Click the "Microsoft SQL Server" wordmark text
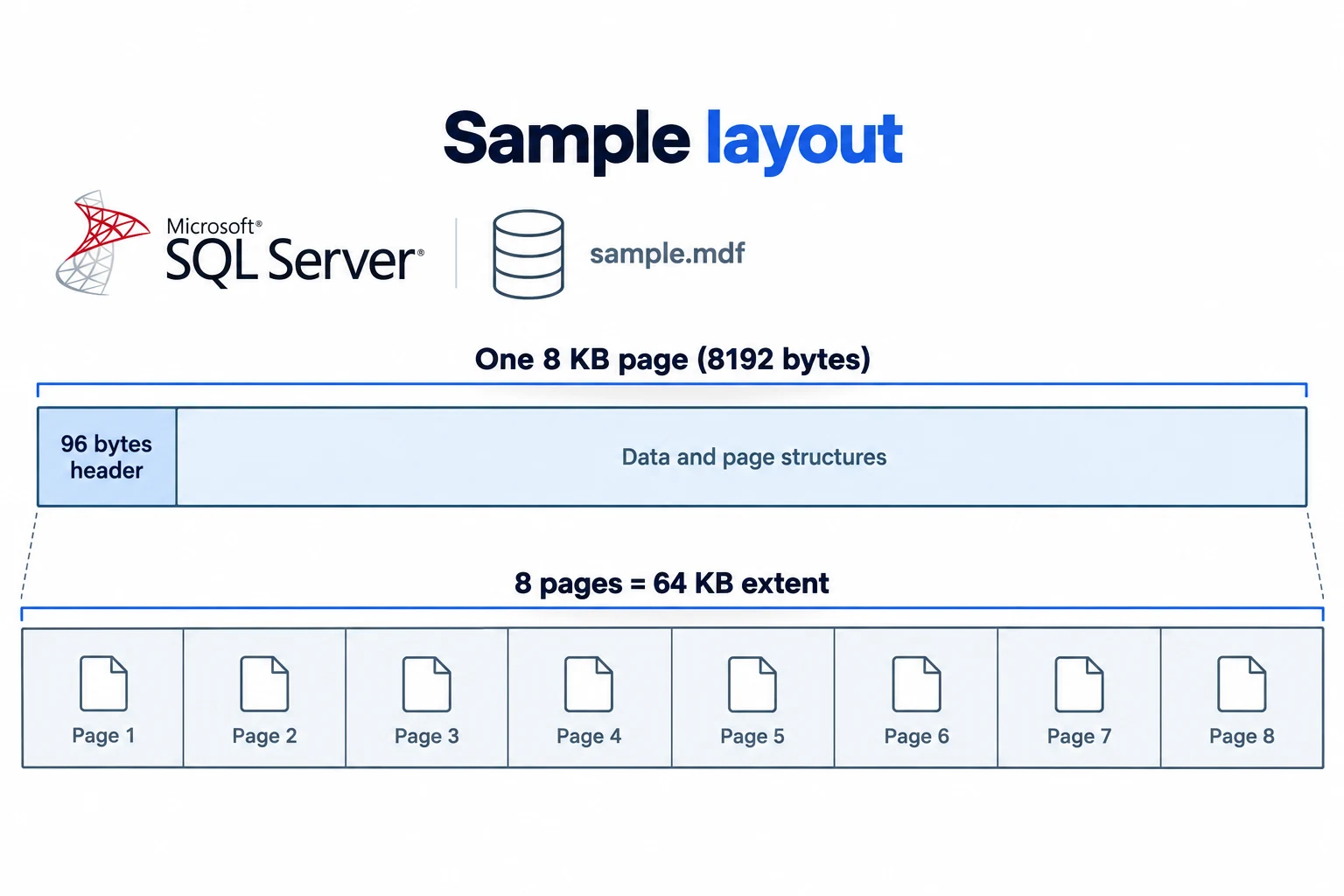Viewport: 1344px width, 896px height. [x=295, y=251]
